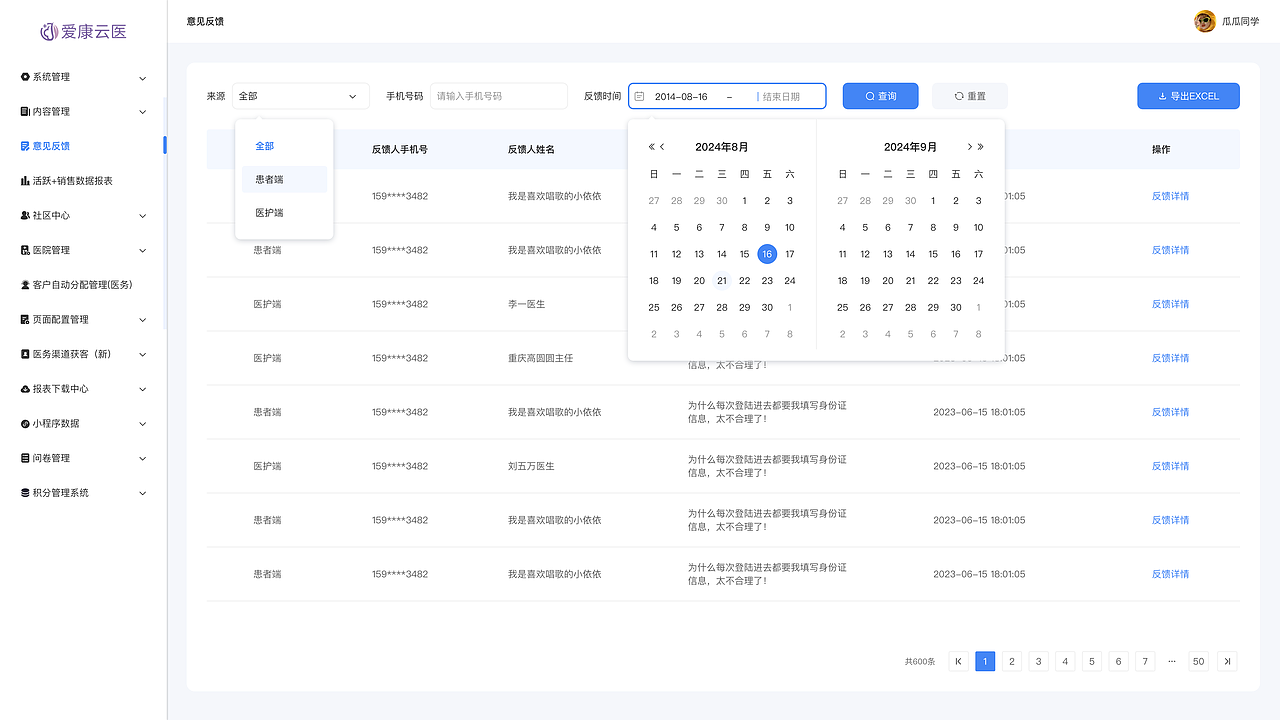Click the 社区中心 people icon
This screenshot has width=1280, height=720.
pos(25,215)
